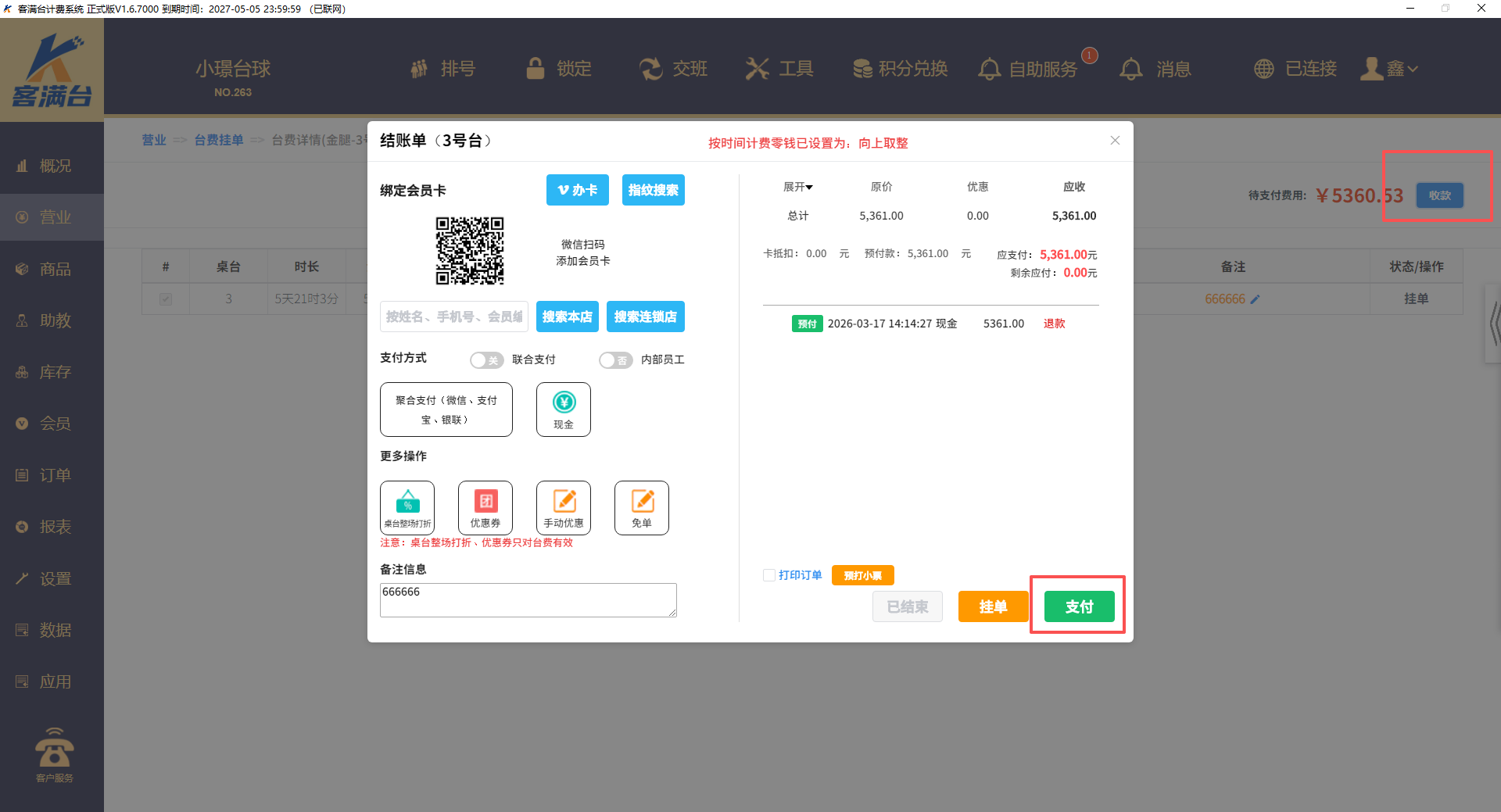The height and width of the screenshot is (812, 1501).
Task: Open the user account 鑫 dropdown
Action: click(1389, 69)
